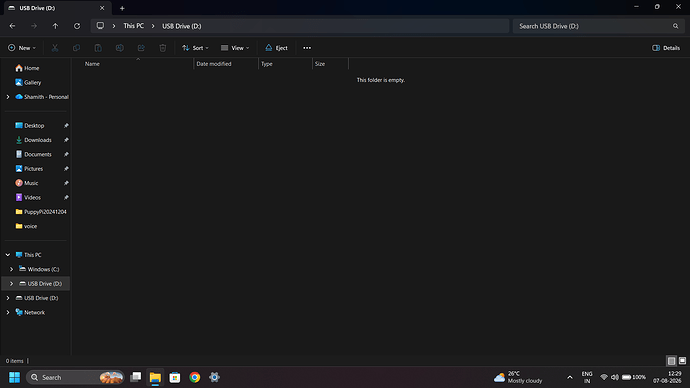The width and height of the screenshot is (690, 388).
Task: Click the taskbar Search box
Action: (x=75, y=377)
